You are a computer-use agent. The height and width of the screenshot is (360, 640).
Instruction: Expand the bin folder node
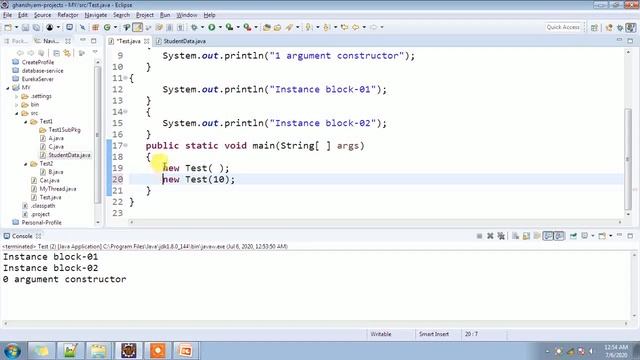point(17,104)
